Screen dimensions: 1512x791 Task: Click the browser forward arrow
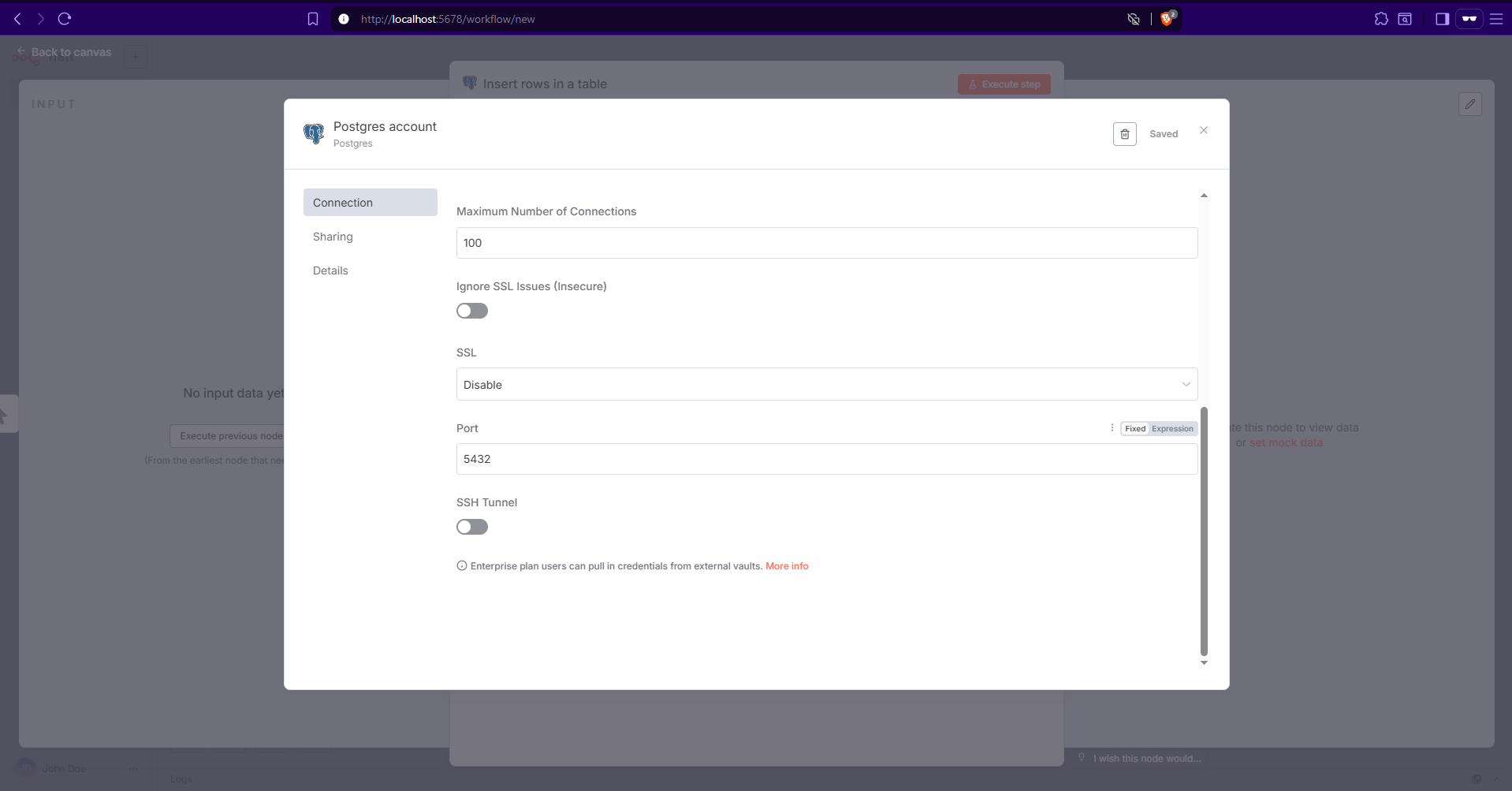point(41,19)
